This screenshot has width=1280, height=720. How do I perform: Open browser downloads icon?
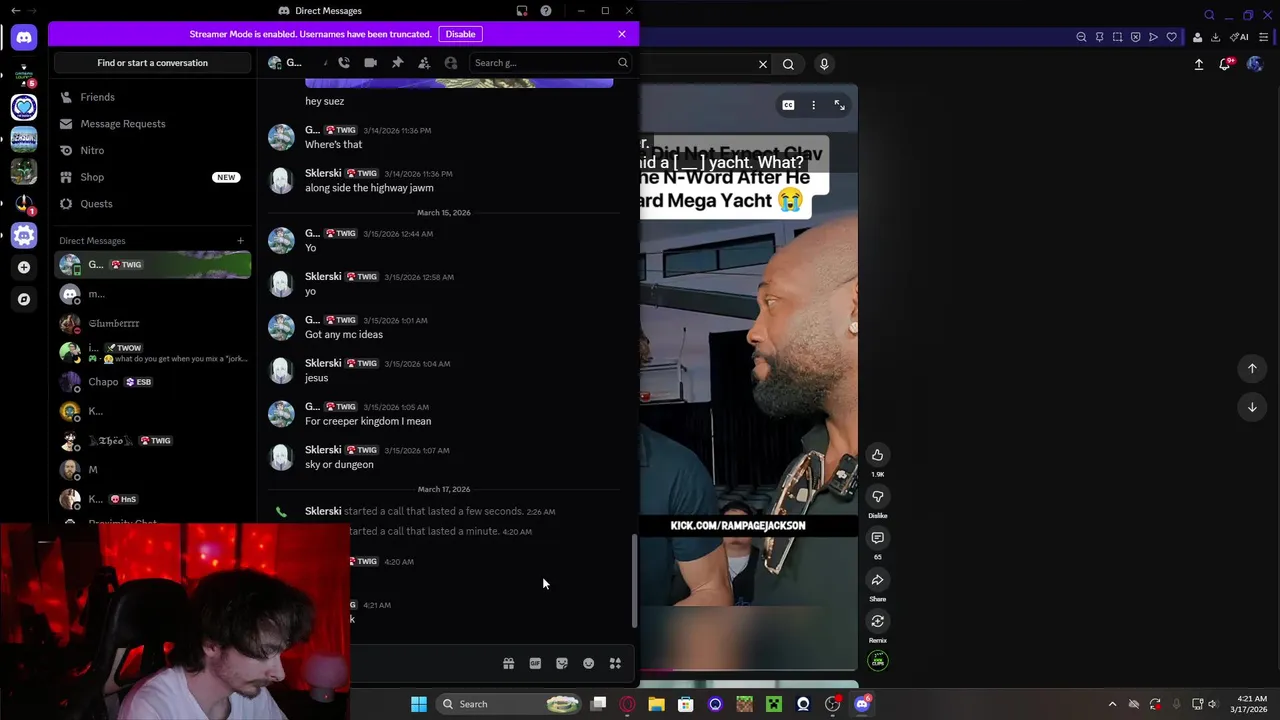pyautogui.click(x=1215, y=37)
